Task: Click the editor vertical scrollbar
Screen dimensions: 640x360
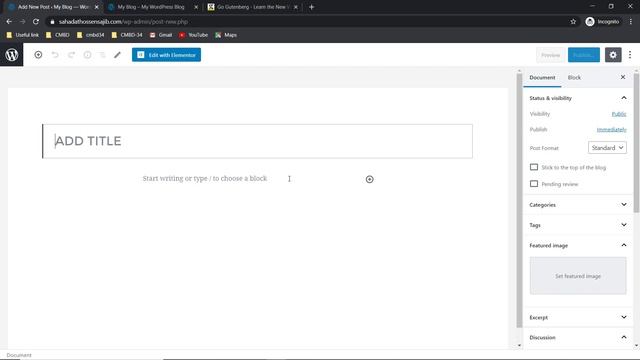Action: coord(519,200)
